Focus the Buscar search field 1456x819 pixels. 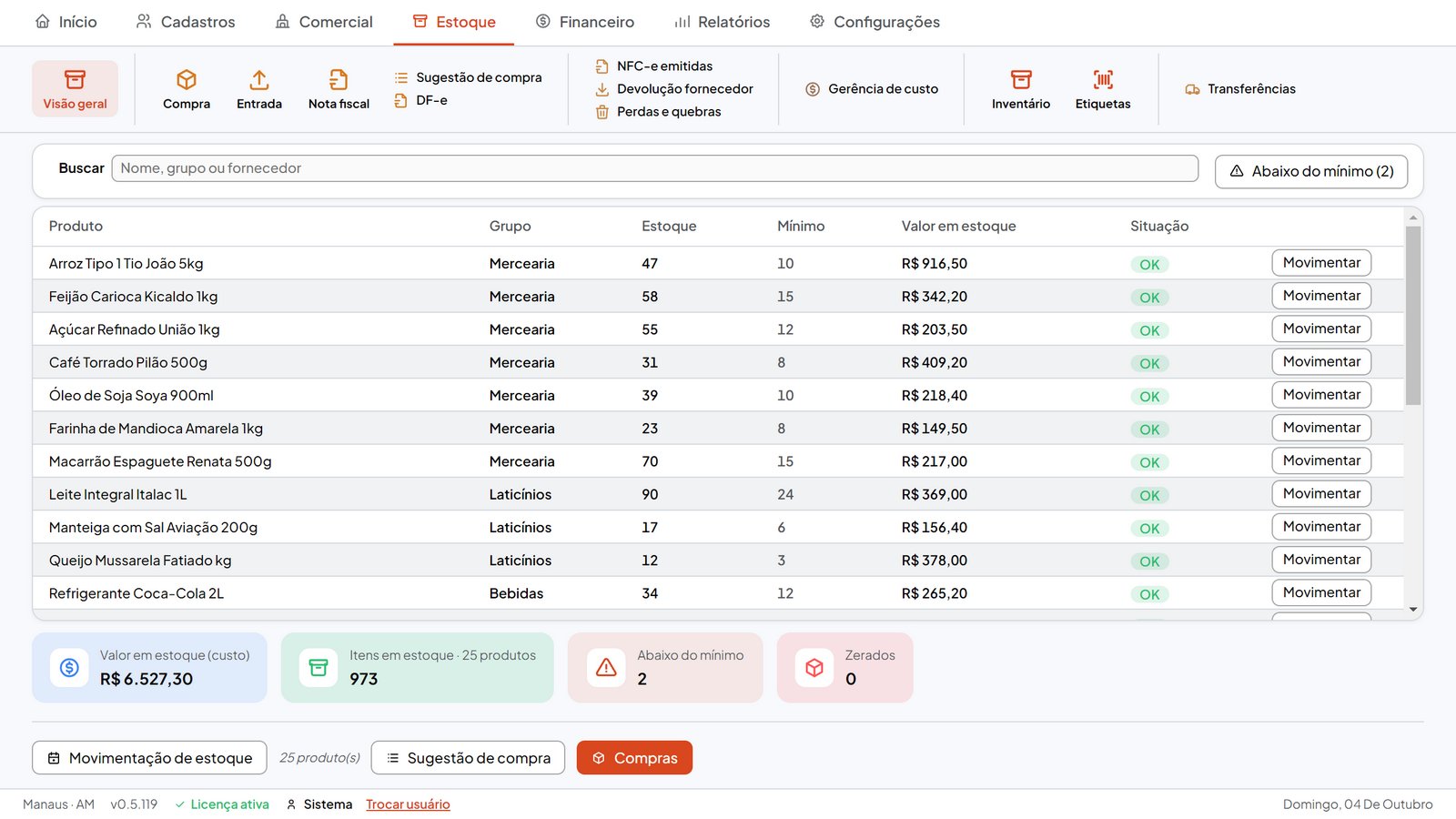(x=654, y=168)
